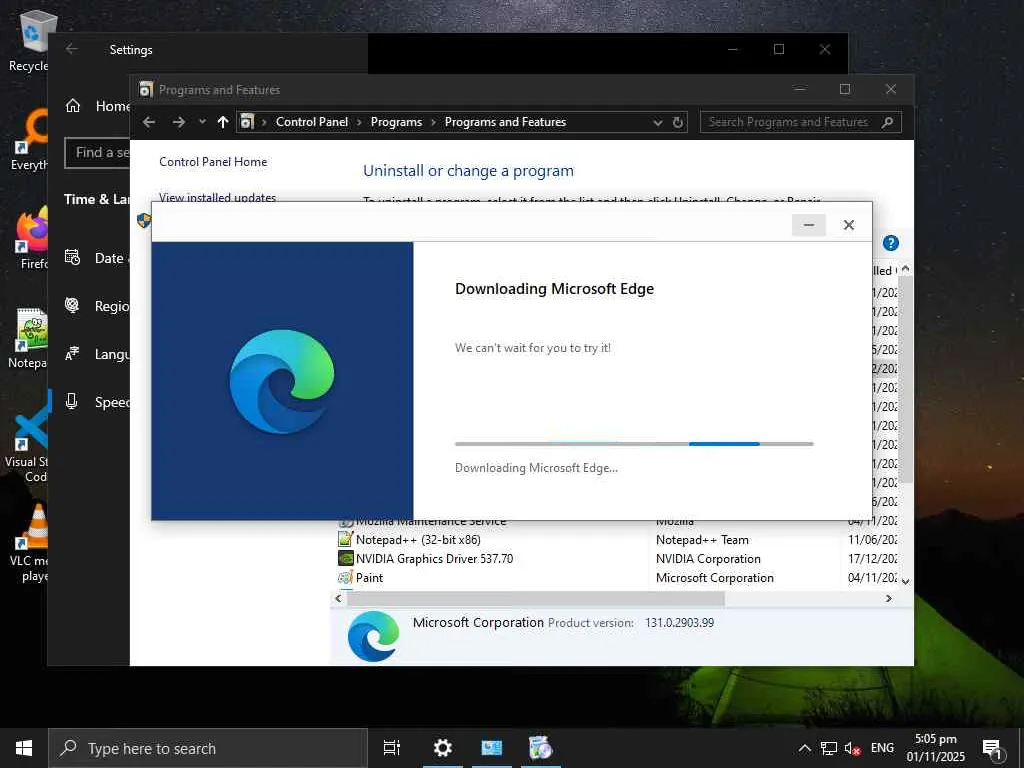
Task: Click the Edge download progress bar
Action: [x=634, y=444]
